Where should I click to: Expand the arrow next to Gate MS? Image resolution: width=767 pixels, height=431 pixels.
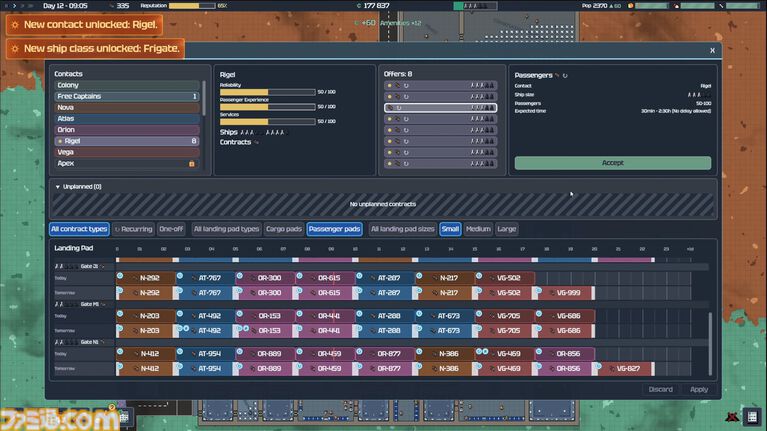tap(103, 304)
